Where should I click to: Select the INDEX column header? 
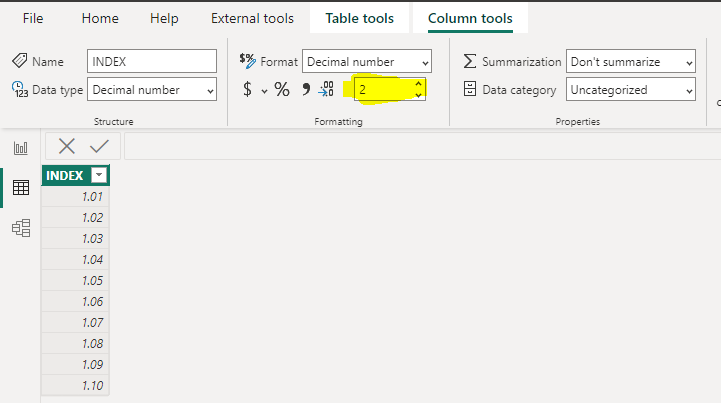click(x=75, y=175)
